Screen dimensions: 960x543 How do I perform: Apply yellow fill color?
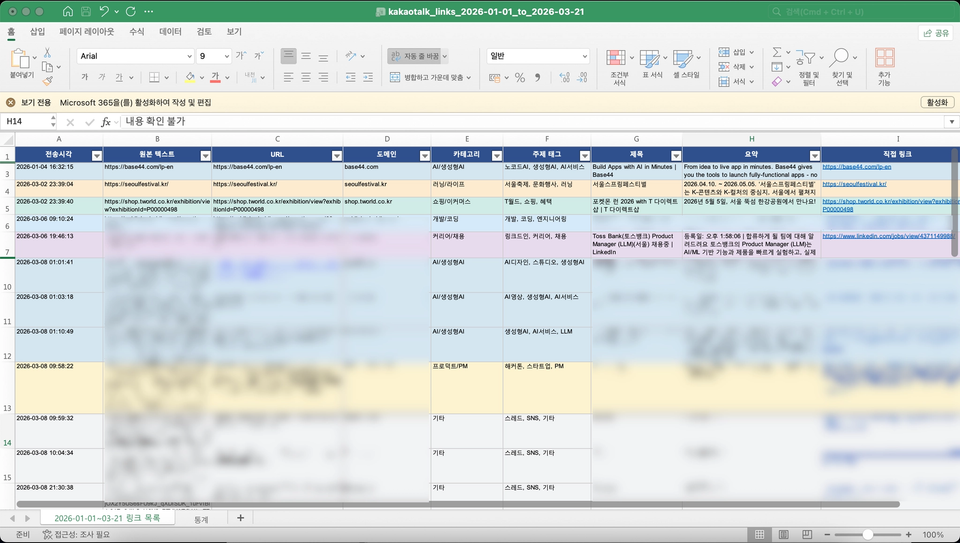[x=190, y=77]
